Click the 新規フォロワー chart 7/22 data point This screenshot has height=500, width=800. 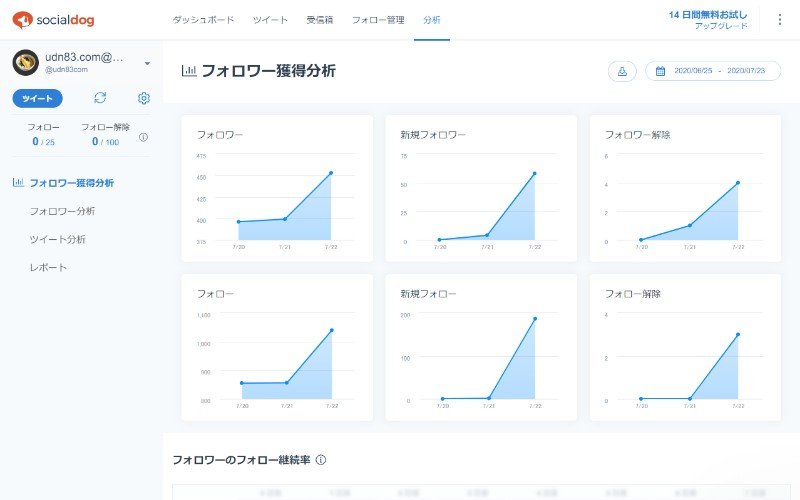point(535,173)
